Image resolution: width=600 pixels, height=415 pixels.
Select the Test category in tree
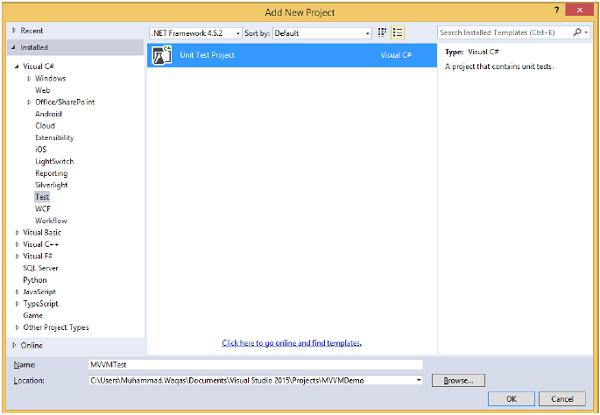coord(42,197)
